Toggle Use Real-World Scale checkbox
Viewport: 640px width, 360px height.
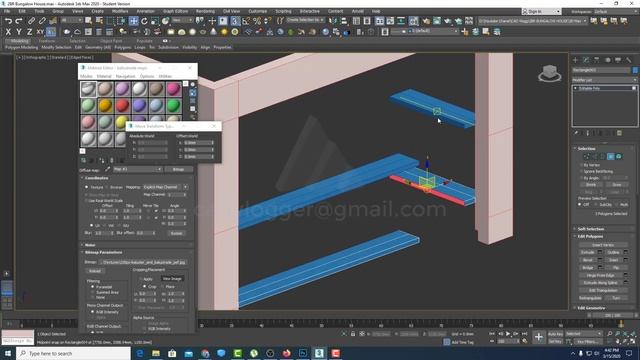pyautogui.click(x=87, y=201)
